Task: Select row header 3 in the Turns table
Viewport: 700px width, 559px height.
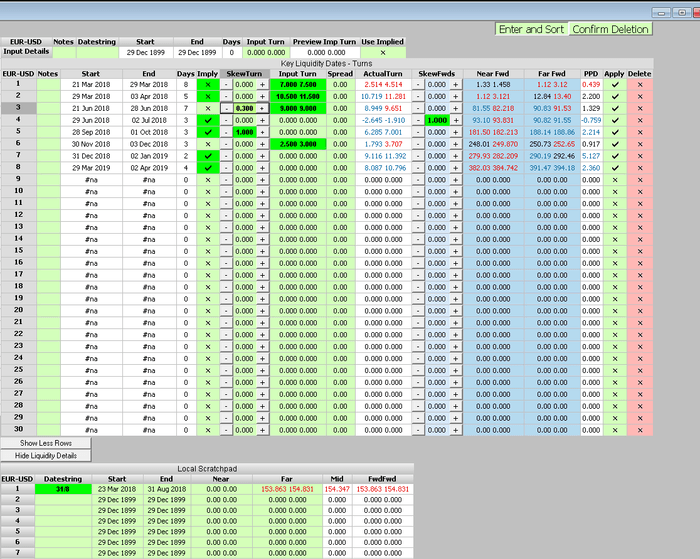Action: (17, 107)
